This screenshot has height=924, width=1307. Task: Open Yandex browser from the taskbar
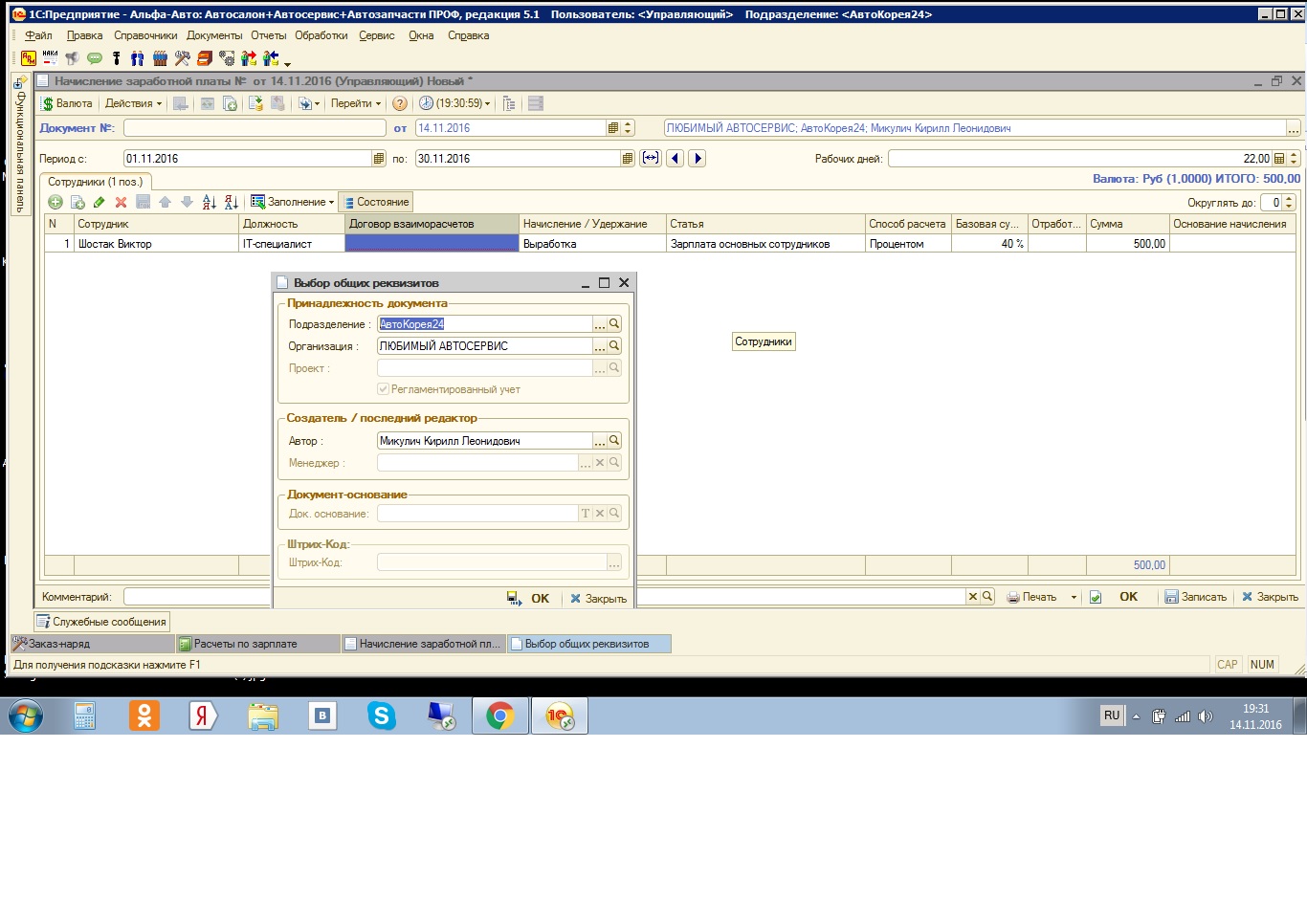pos(203,715)
